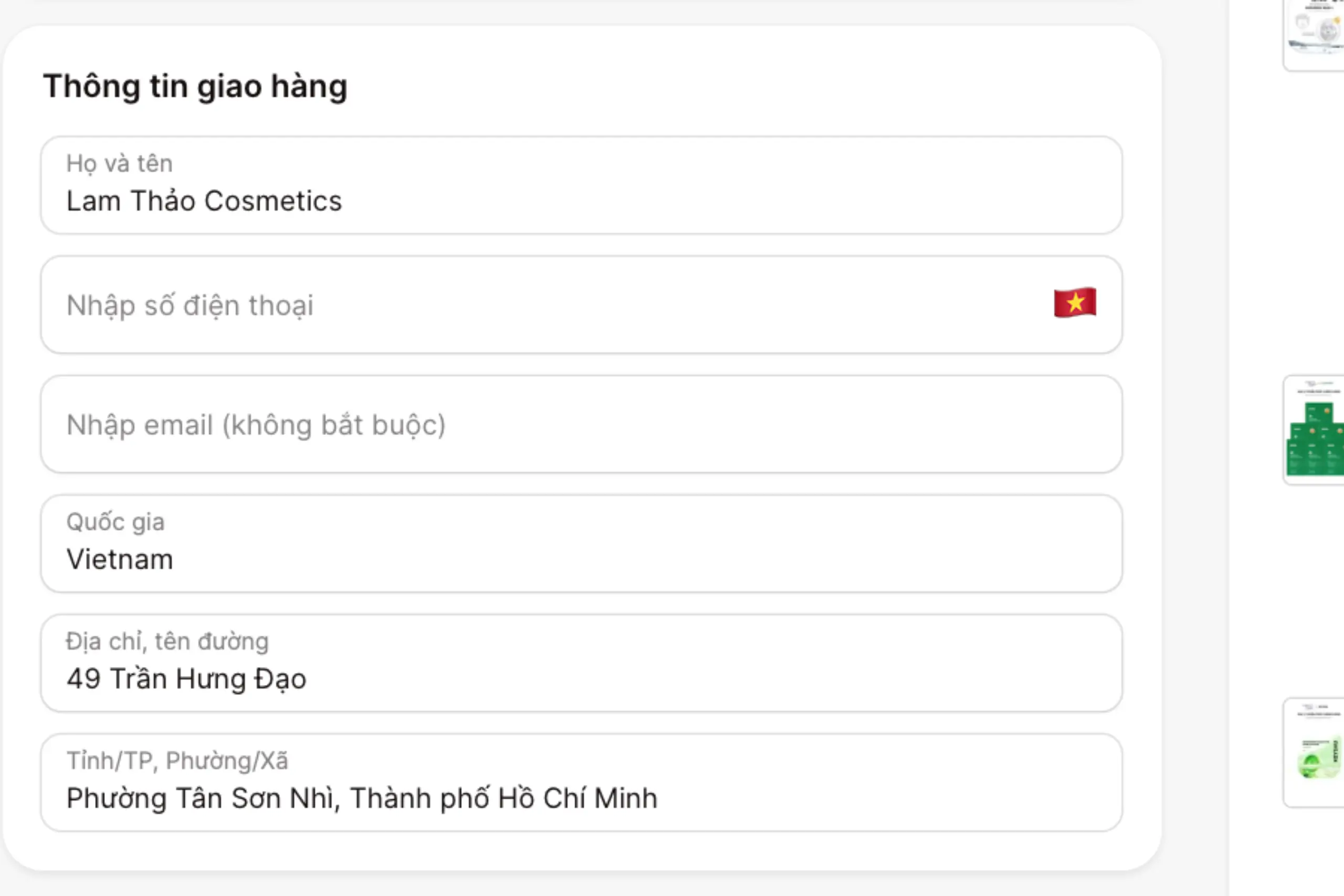
Task: Select the 'Phường Tân Sơn Nhì' location text
Action: point(361,798)
